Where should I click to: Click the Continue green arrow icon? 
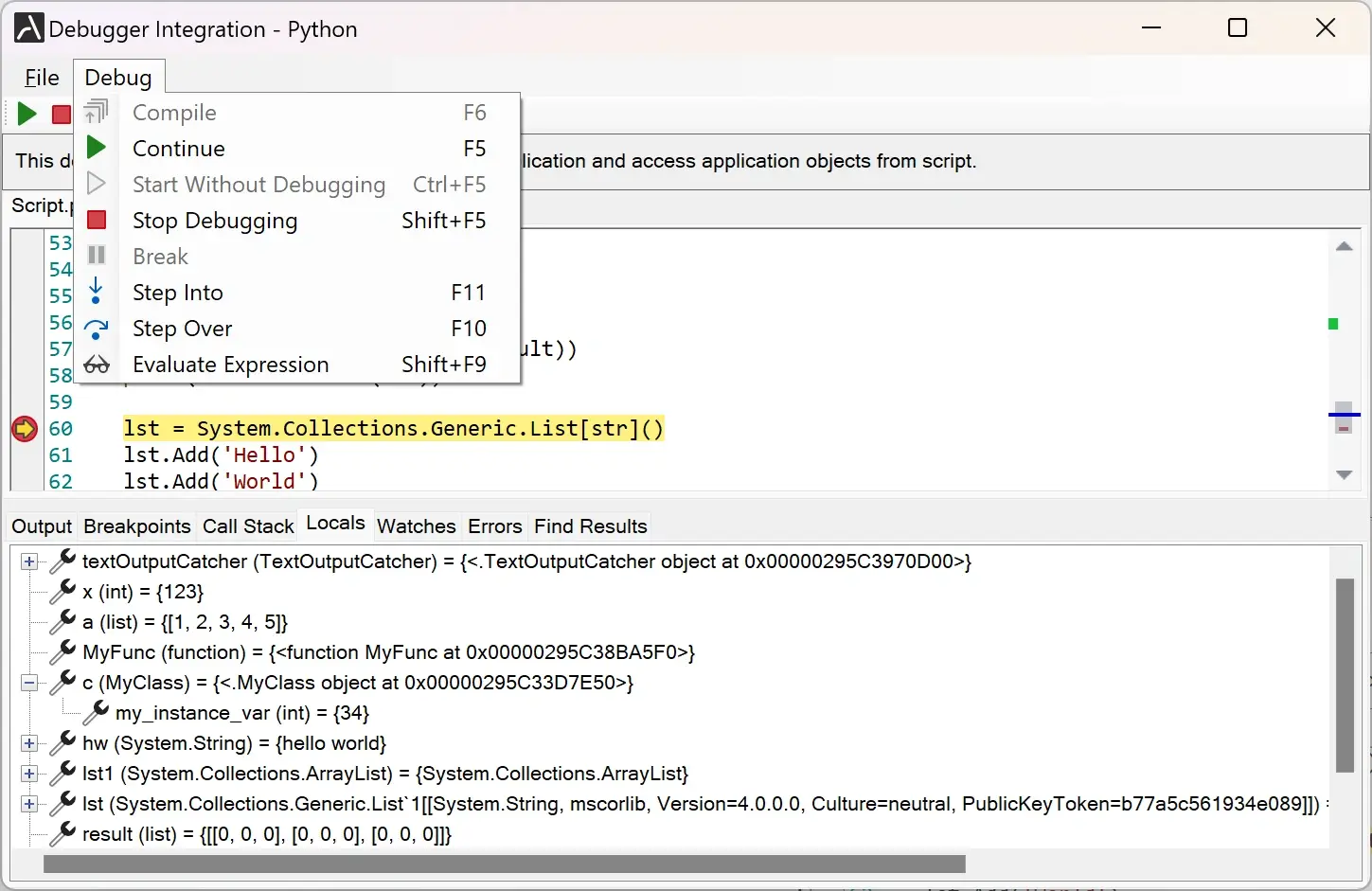tap(96, 148)
